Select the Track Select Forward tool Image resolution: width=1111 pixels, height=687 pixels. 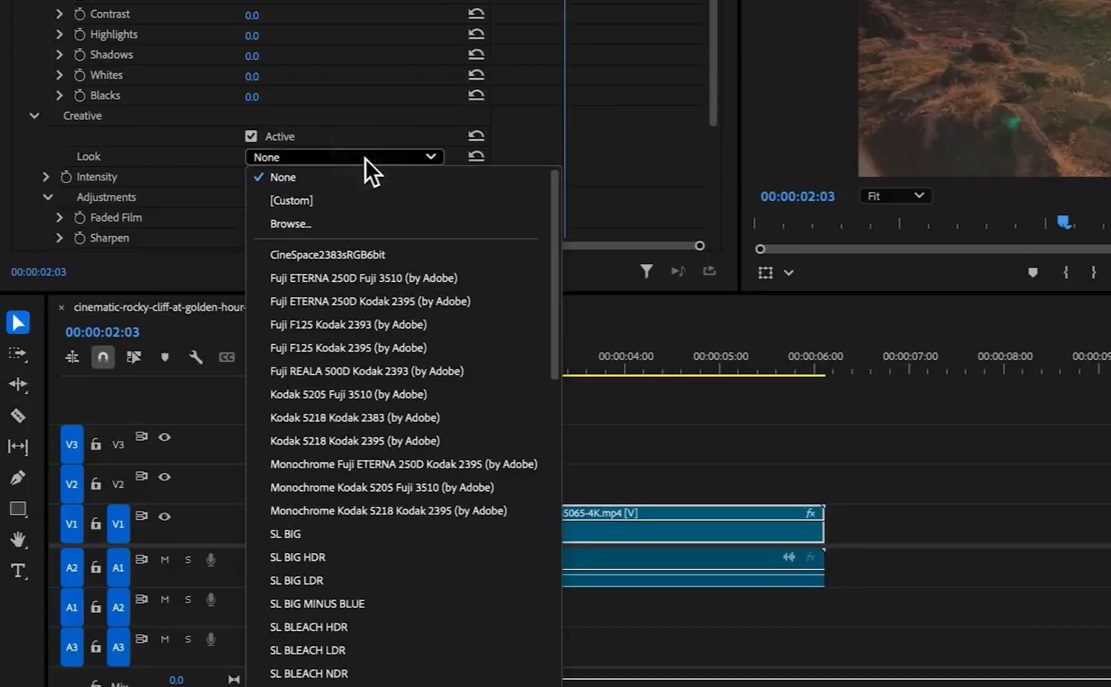click(18, 353)
